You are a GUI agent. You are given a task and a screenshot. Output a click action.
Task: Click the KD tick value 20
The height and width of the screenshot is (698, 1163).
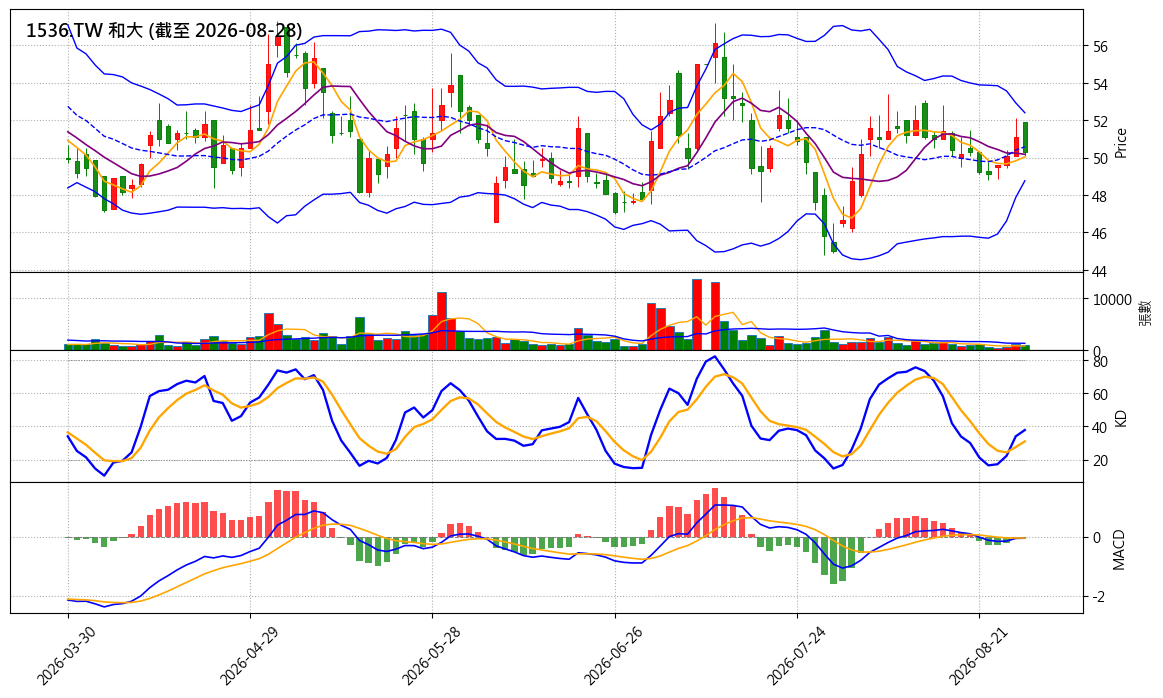[1100, 461]
